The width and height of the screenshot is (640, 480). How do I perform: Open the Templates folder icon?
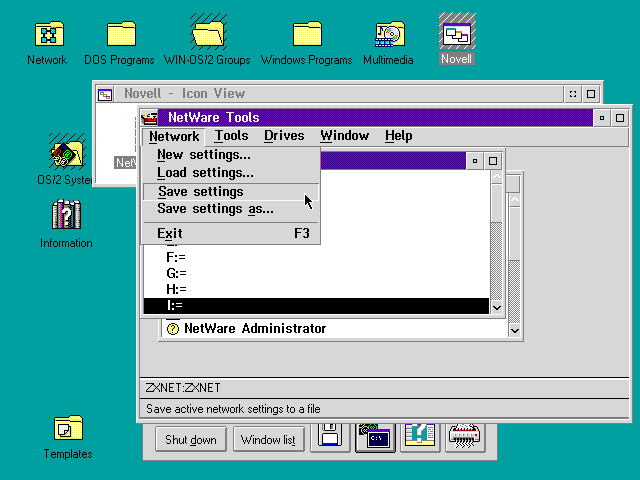point(68,428)
